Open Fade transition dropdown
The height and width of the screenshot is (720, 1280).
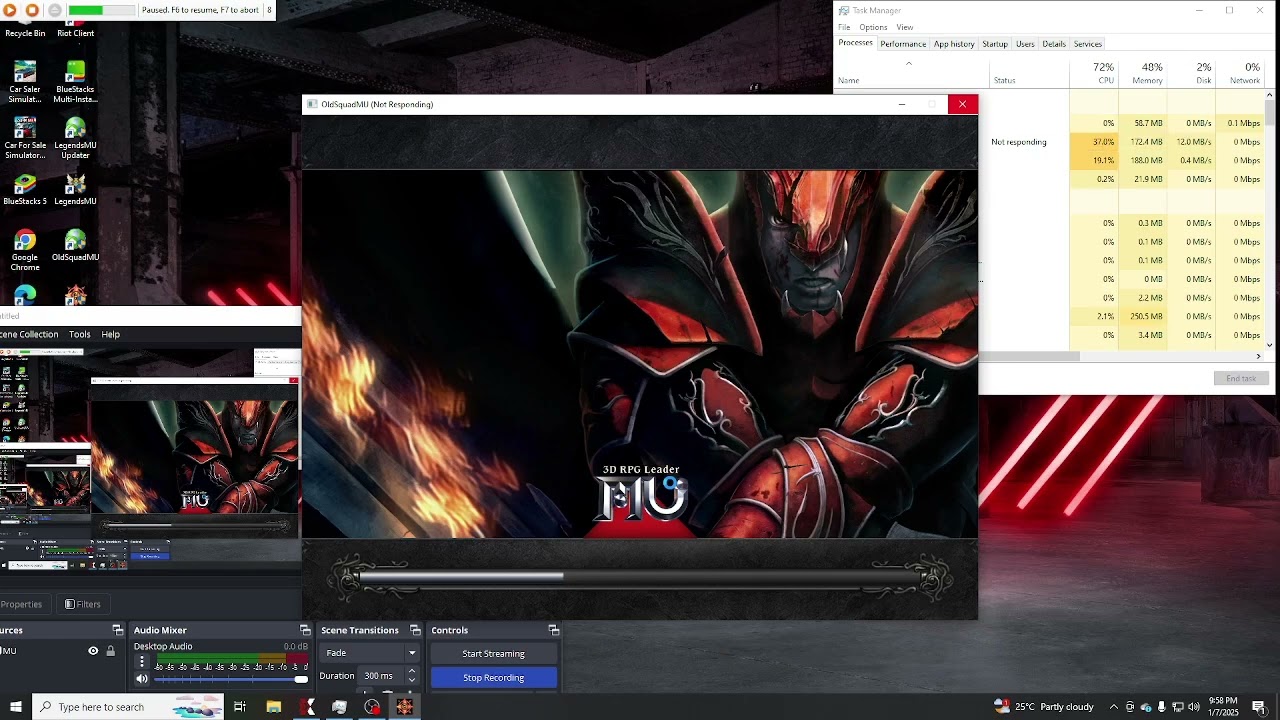click(370, 653)
